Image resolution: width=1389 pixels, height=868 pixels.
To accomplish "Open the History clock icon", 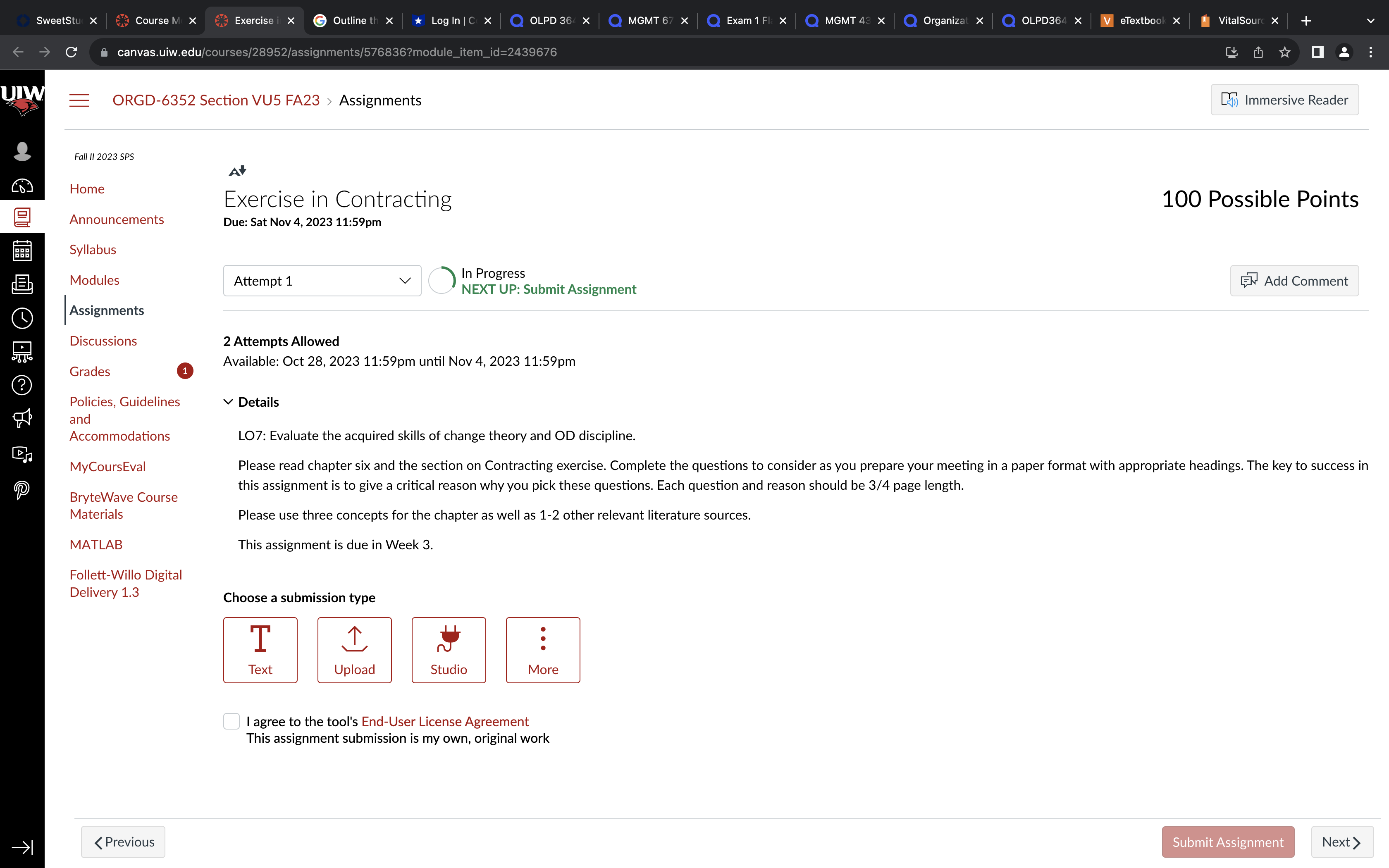I will coord(22,318).
